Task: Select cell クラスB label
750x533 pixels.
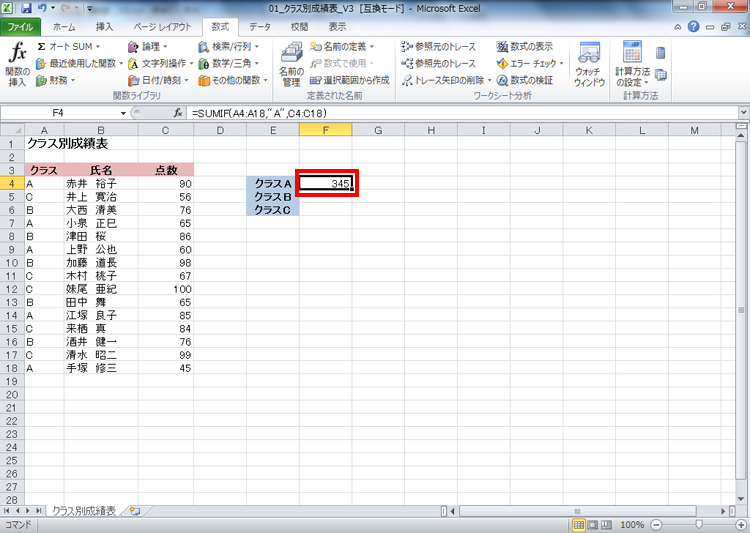Action: pyautogui.click(x=273, y=197)
